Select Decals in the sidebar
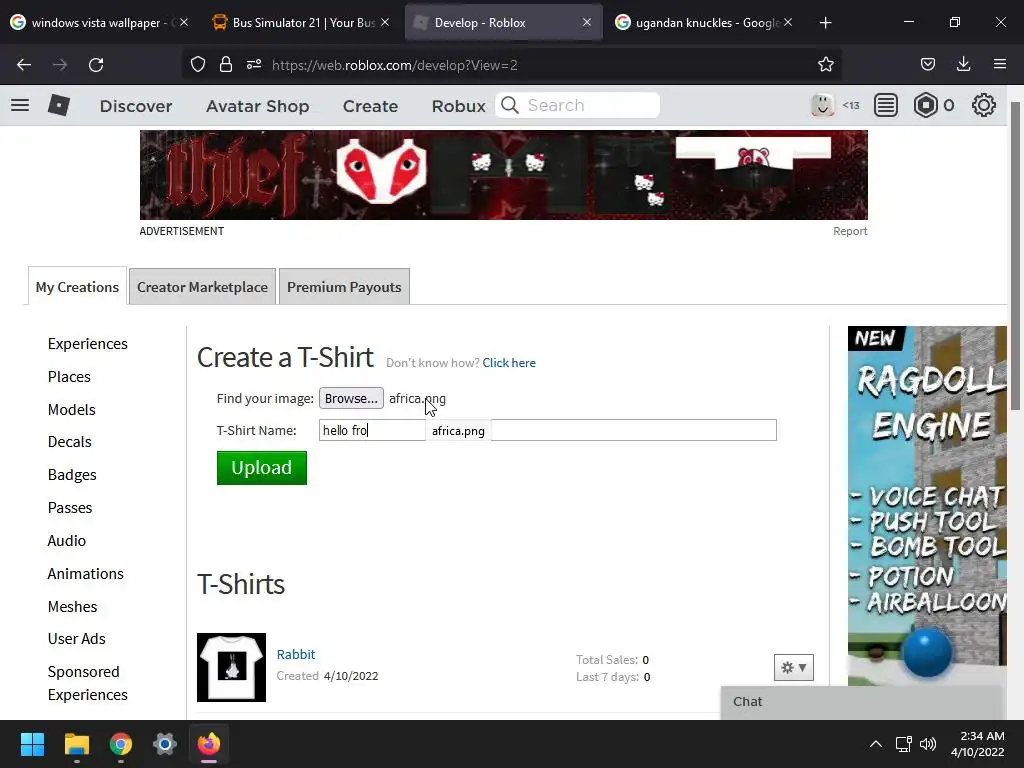Viewport: 1024px width, 768px height. point(70,442)
